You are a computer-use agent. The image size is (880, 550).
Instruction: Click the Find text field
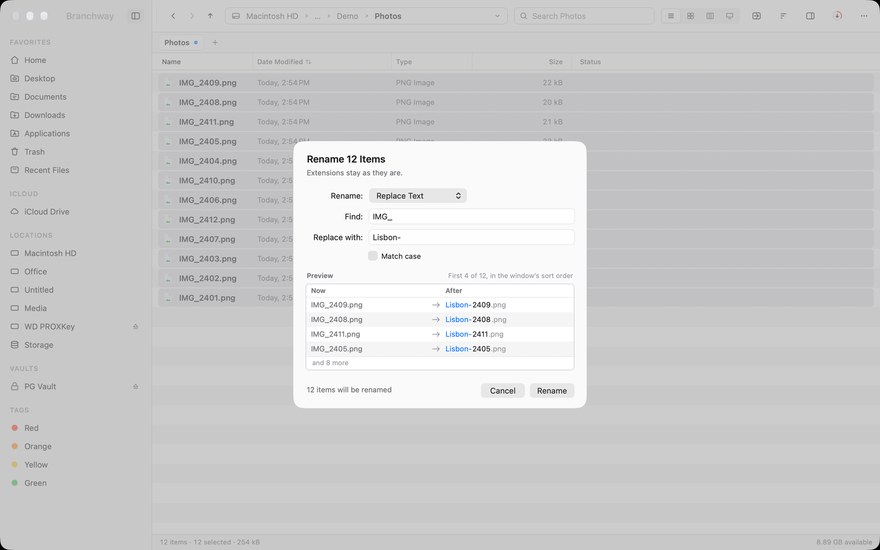click(471, 217)
